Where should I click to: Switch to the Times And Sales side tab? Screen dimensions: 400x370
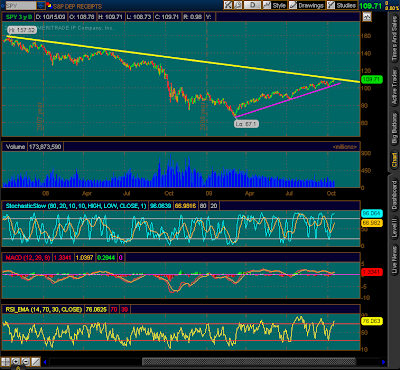pos(394,39)
